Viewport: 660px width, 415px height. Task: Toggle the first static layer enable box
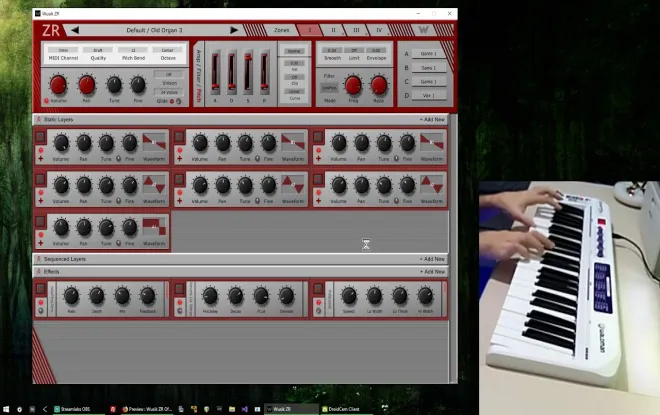click(x=40, y=136)
